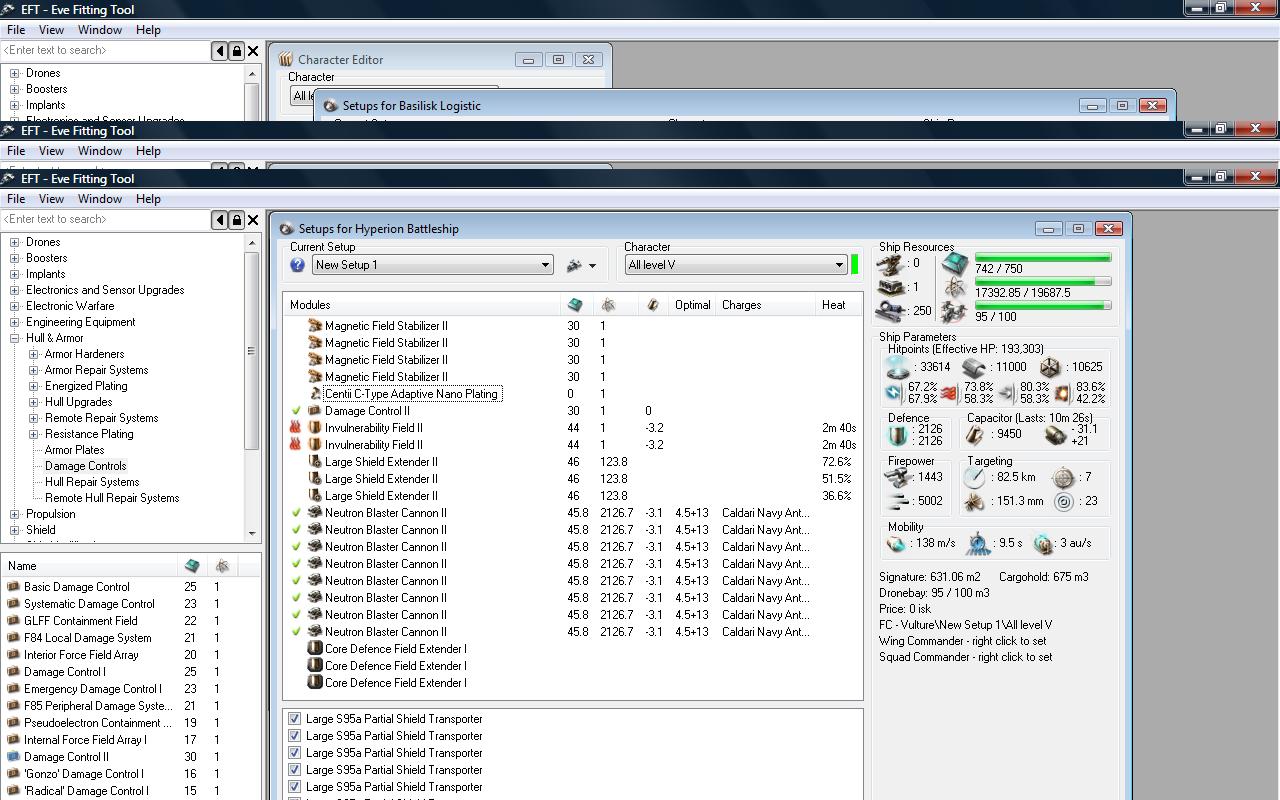Click the capacitor capacity icon showing 9450
Screen dimensions: 1280x800
pyautogui.click(x=975, y=435)
